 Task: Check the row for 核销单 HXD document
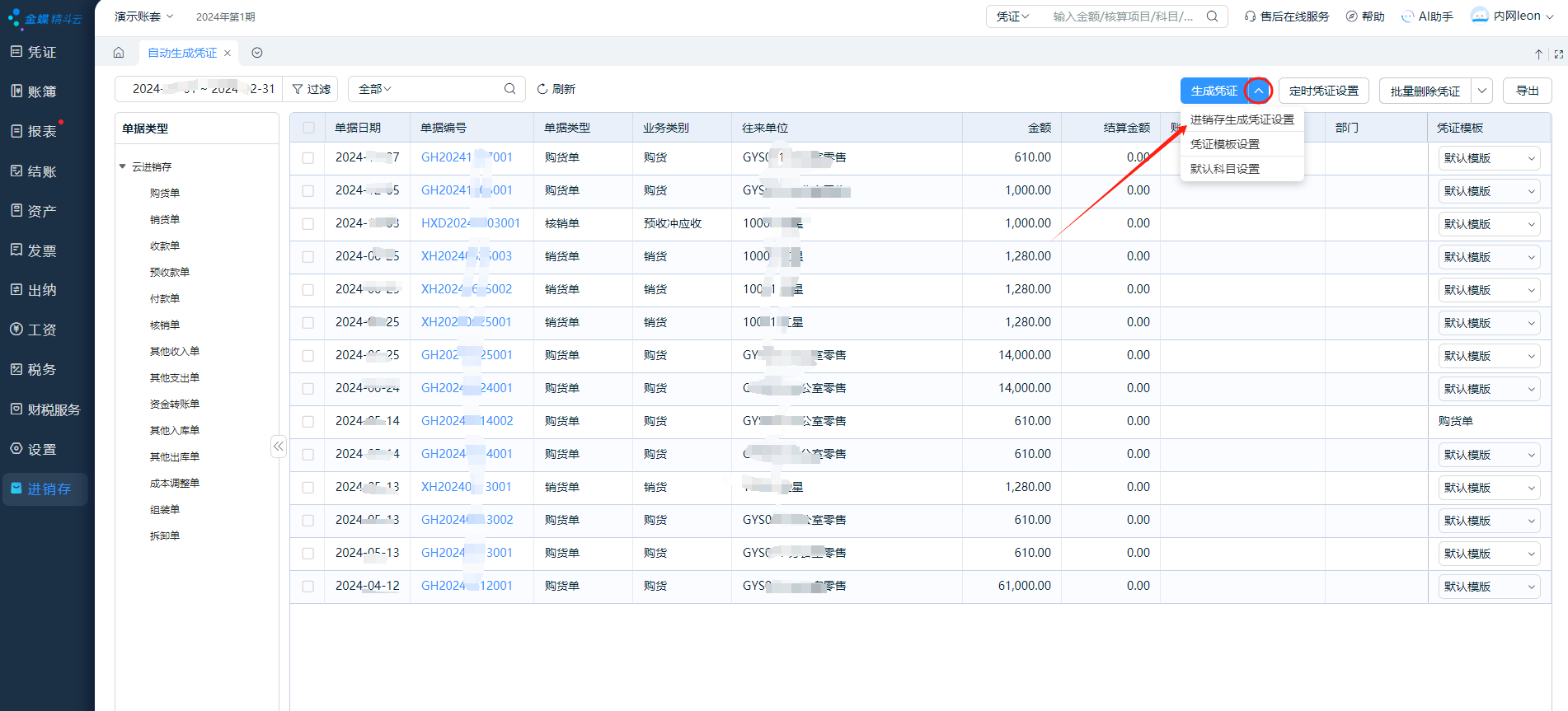pos(308,223)
